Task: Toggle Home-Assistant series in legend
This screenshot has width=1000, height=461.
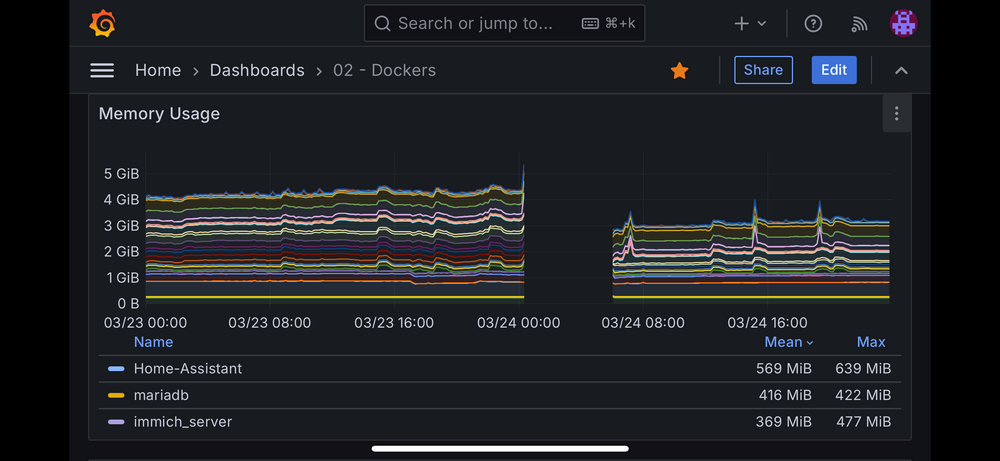Action: click(188, 369)
